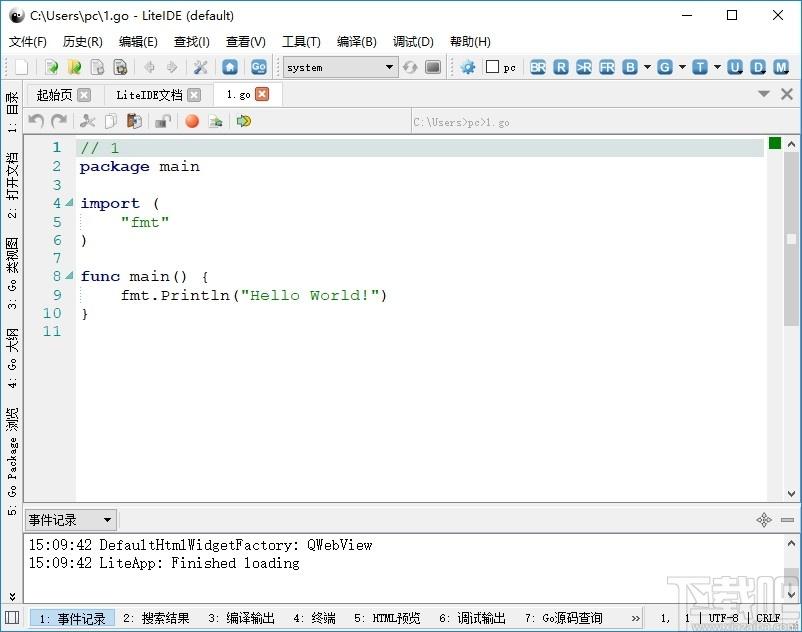Open options via wrench tools icon
802x632 pixels.
[200, 67]
